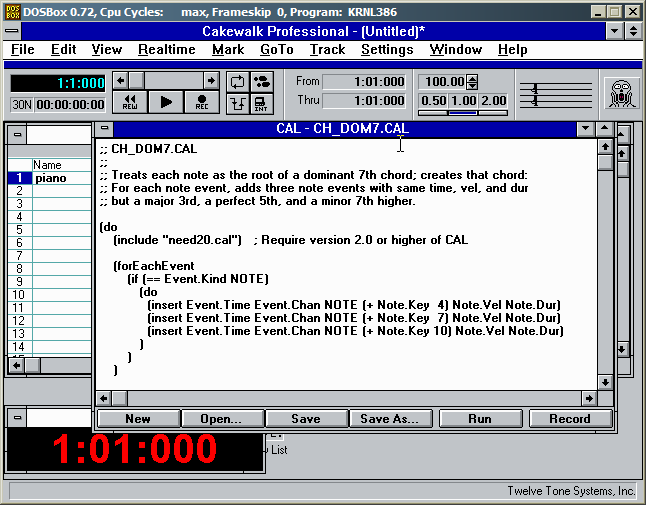Open the Help menu
The height and width of the screenshot is (505, 646).
point(512,49)
